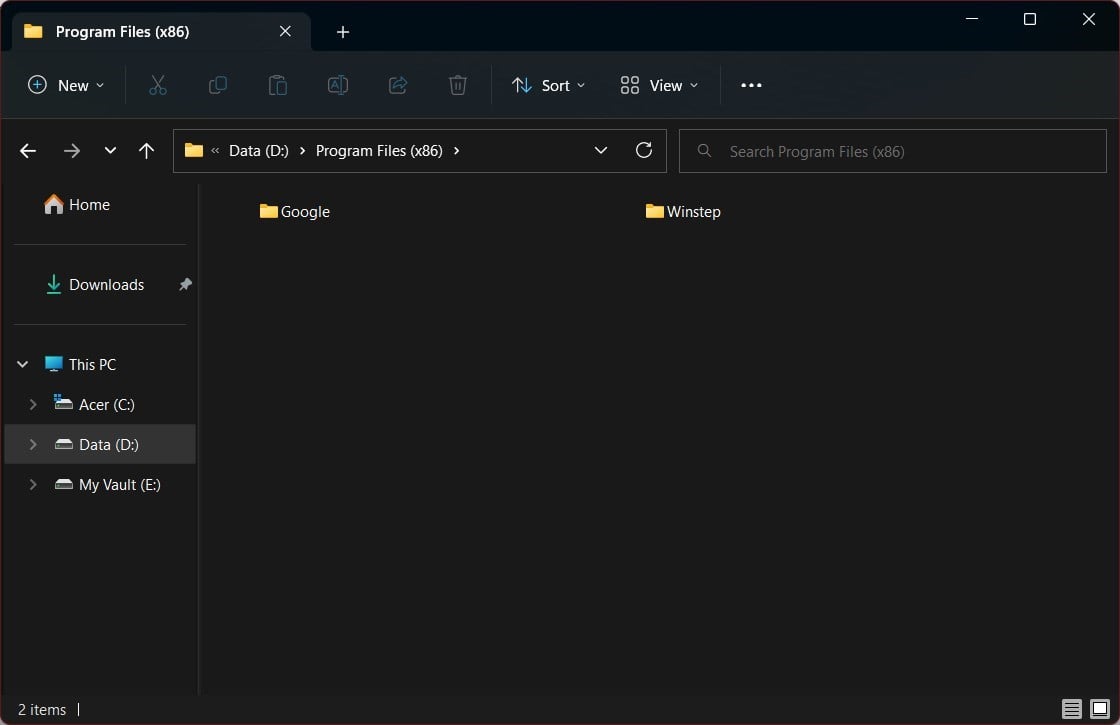Switch to details view in status bar
This screenshot has width=1120, height=725.
[1071, 709]
